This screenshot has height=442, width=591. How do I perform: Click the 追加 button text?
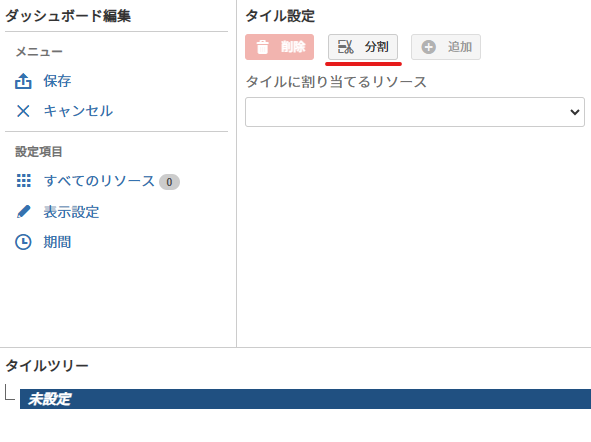(460, 47)
